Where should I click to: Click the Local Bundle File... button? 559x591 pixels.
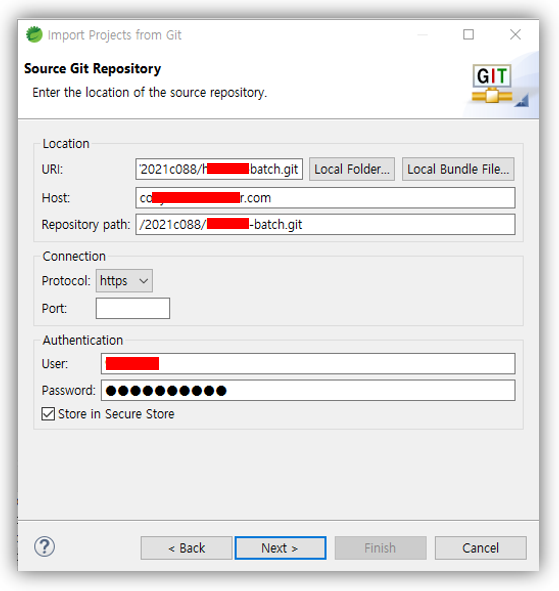(458, 169)
